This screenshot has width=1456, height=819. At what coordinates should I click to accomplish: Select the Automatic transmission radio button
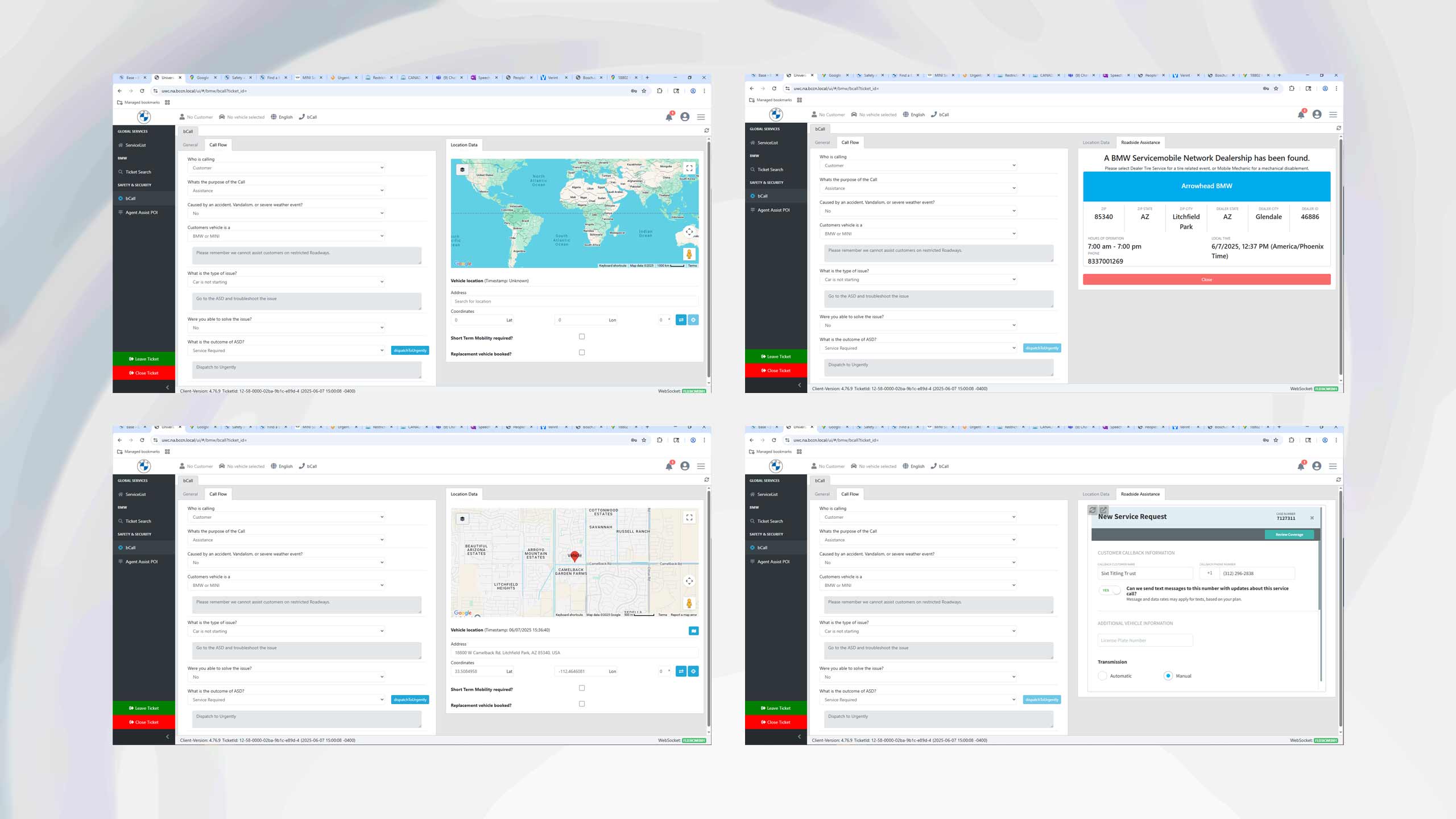(1103, 676)
